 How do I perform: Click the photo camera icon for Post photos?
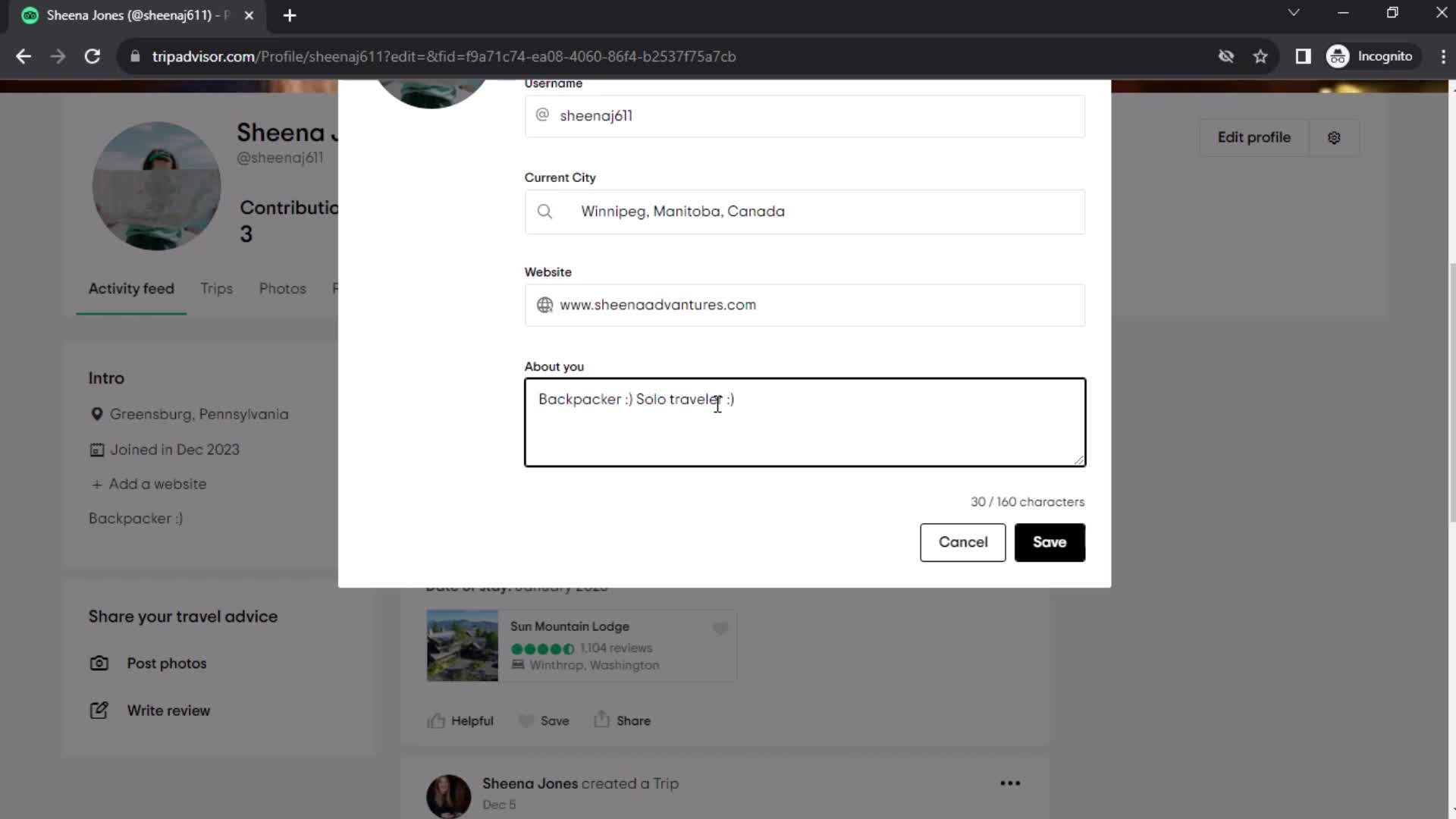99,663
